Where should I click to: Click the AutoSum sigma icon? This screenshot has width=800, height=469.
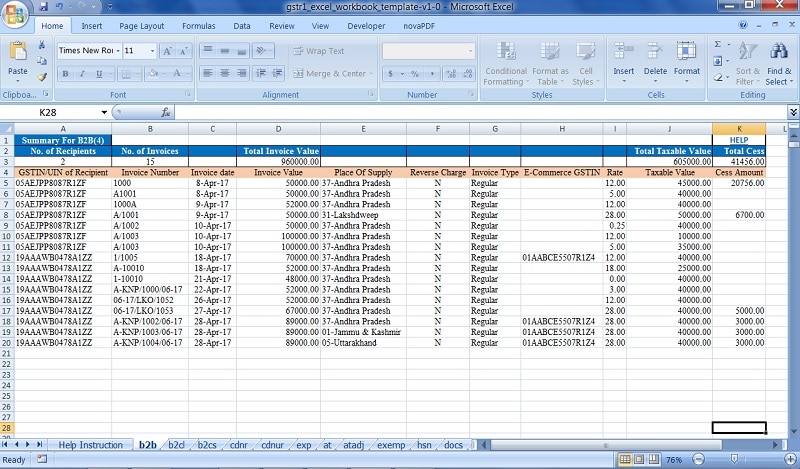717,44
